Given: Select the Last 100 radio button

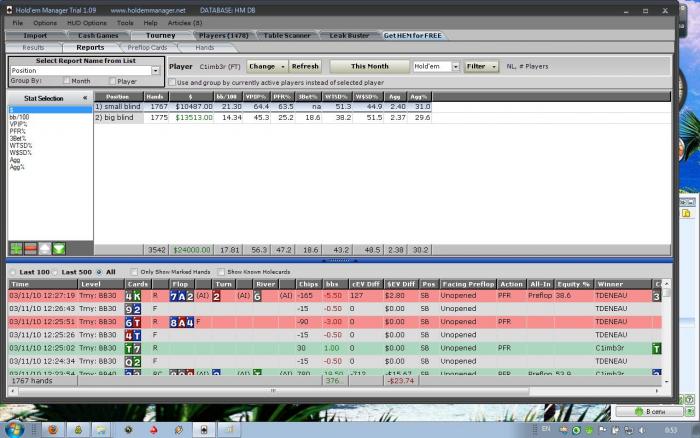Looking at the screenshot, I should [13, 272].
